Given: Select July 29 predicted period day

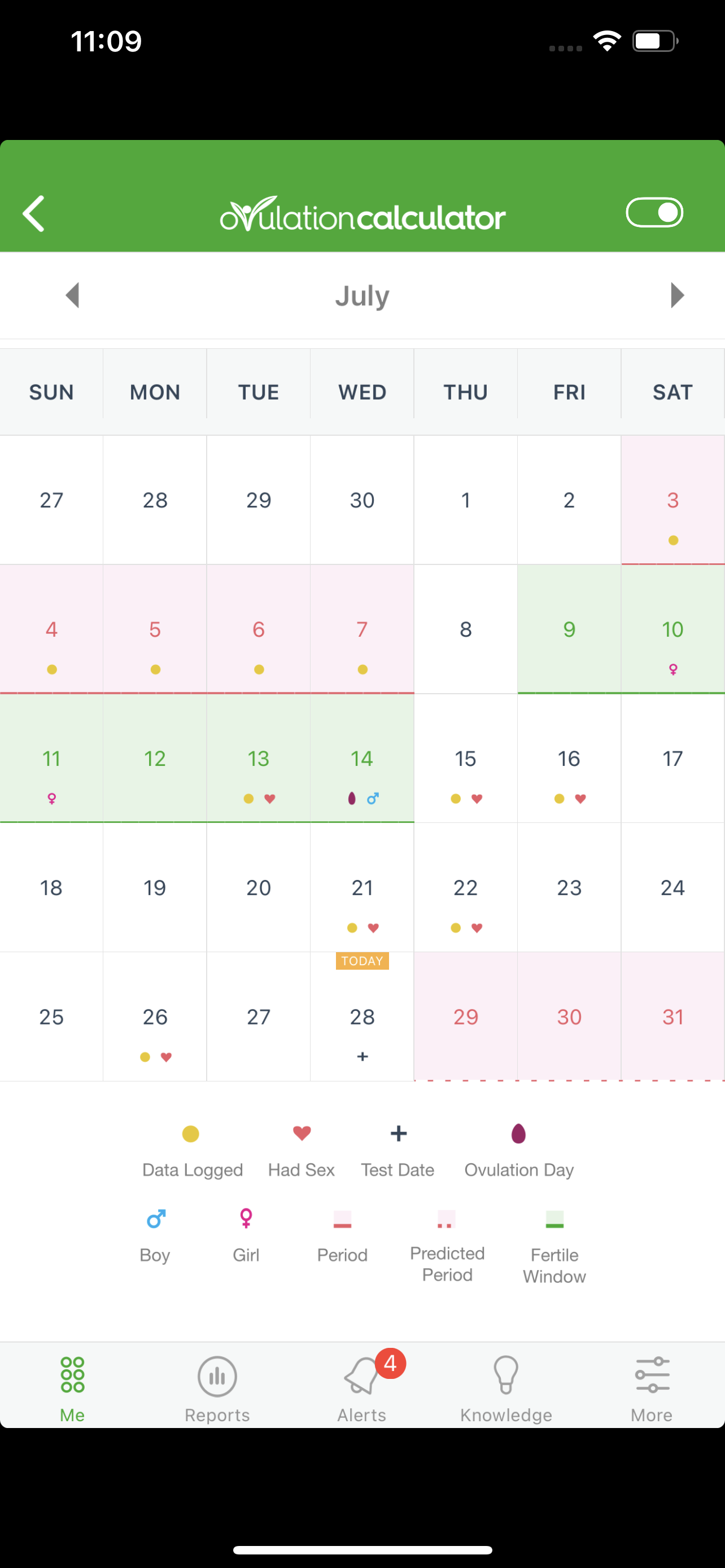Looking at the screenshot, I should pyautogui.click(x=466, y=1017).
